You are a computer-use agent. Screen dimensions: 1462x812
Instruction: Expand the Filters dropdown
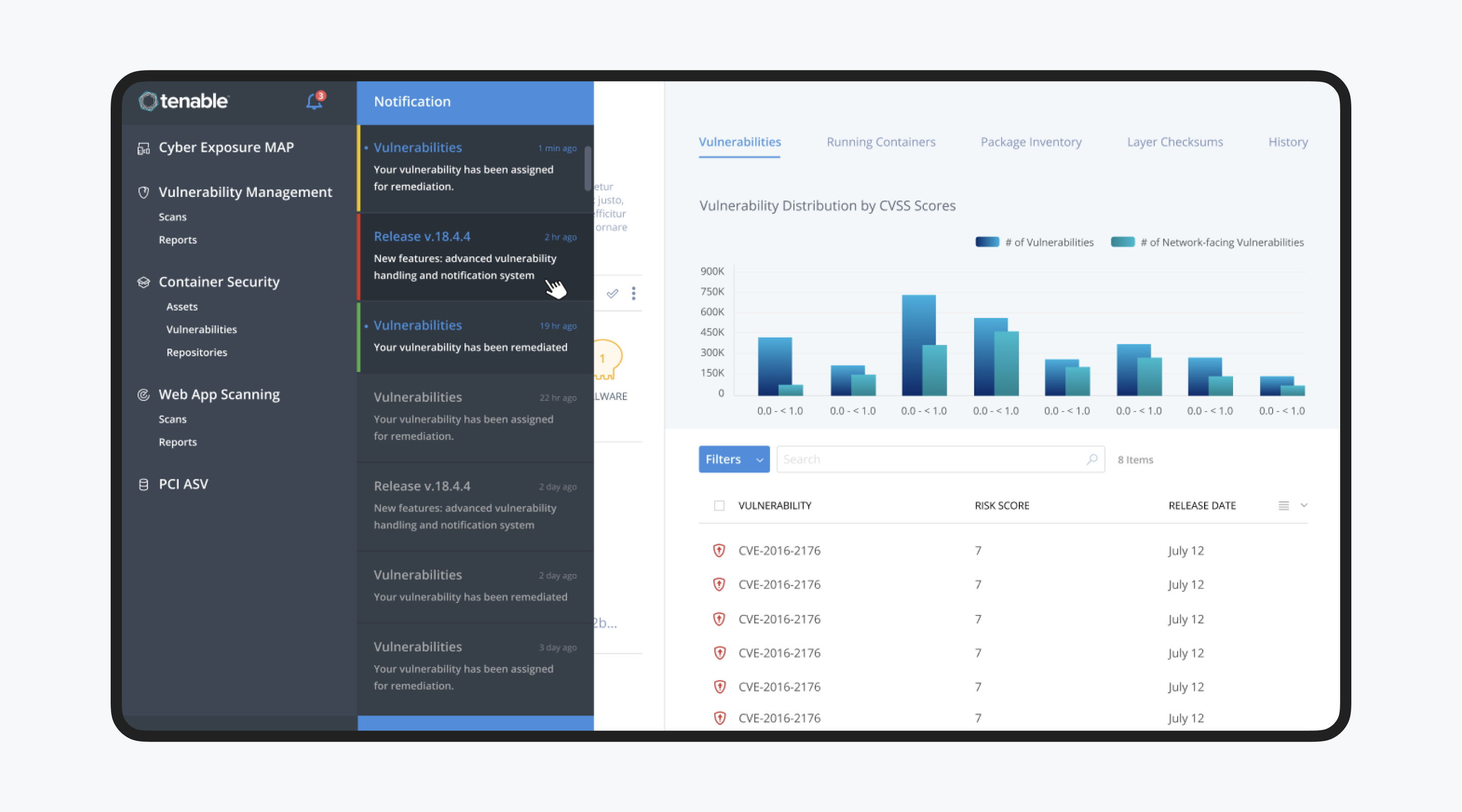pyautogui.click(x=734, y=459)
